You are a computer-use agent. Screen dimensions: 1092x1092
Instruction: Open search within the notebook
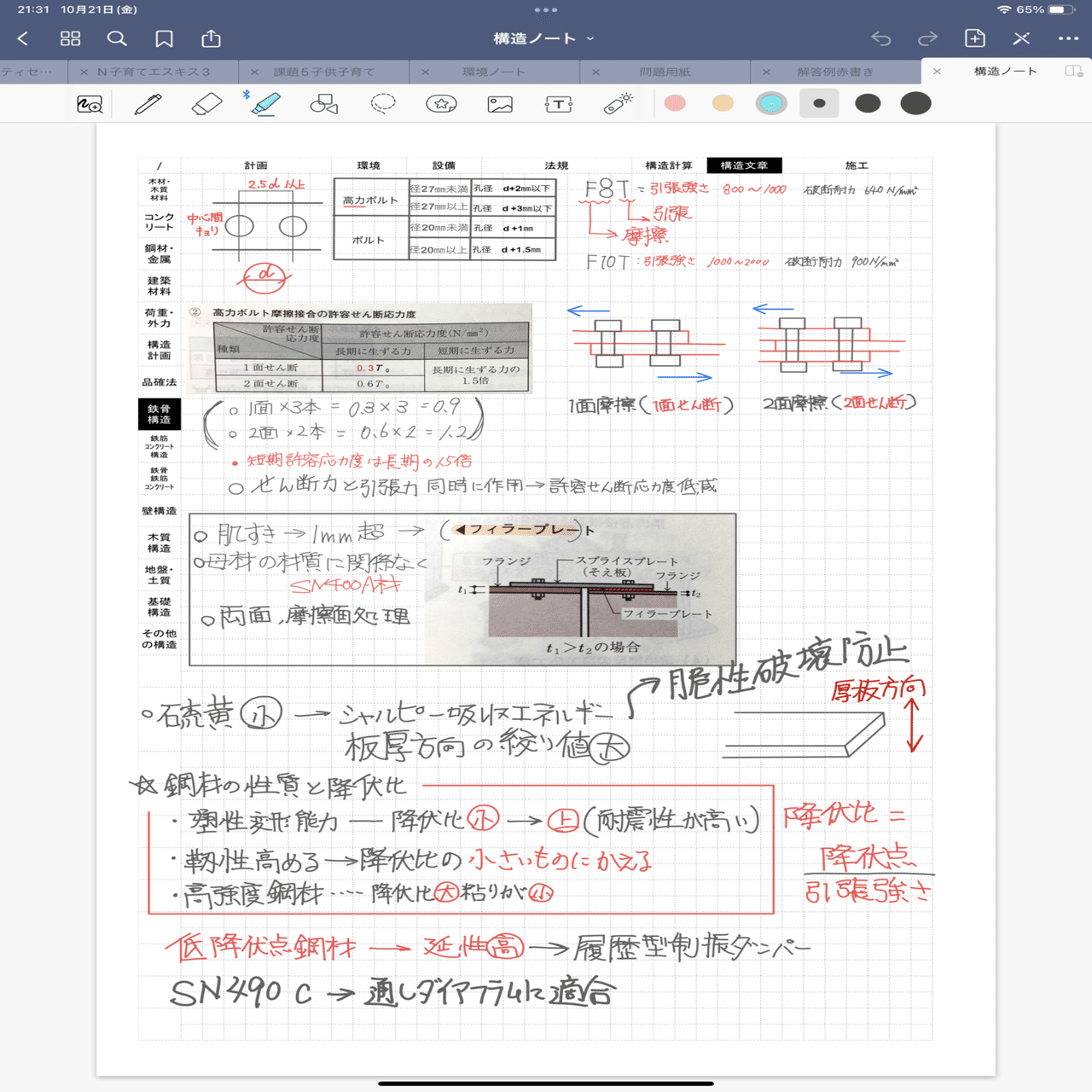[117, 38]
